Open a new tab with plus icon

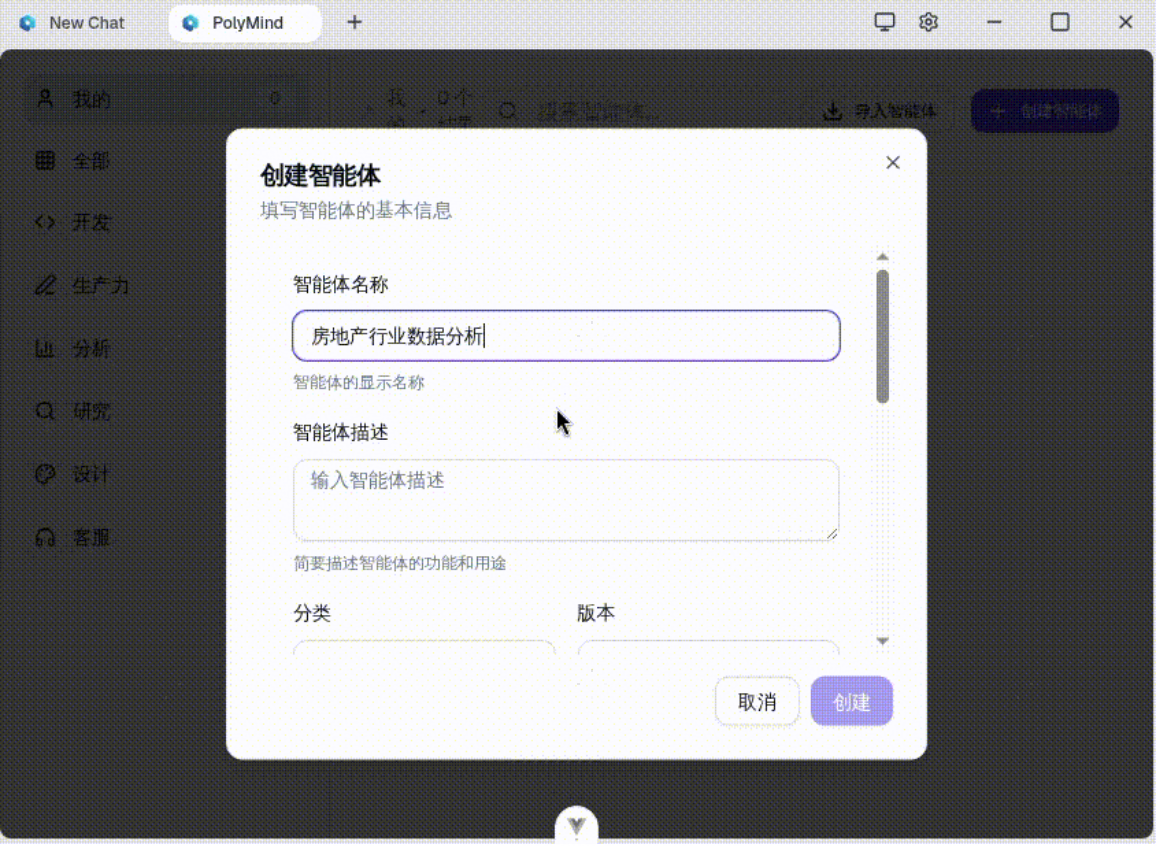(x=354, y=22)
